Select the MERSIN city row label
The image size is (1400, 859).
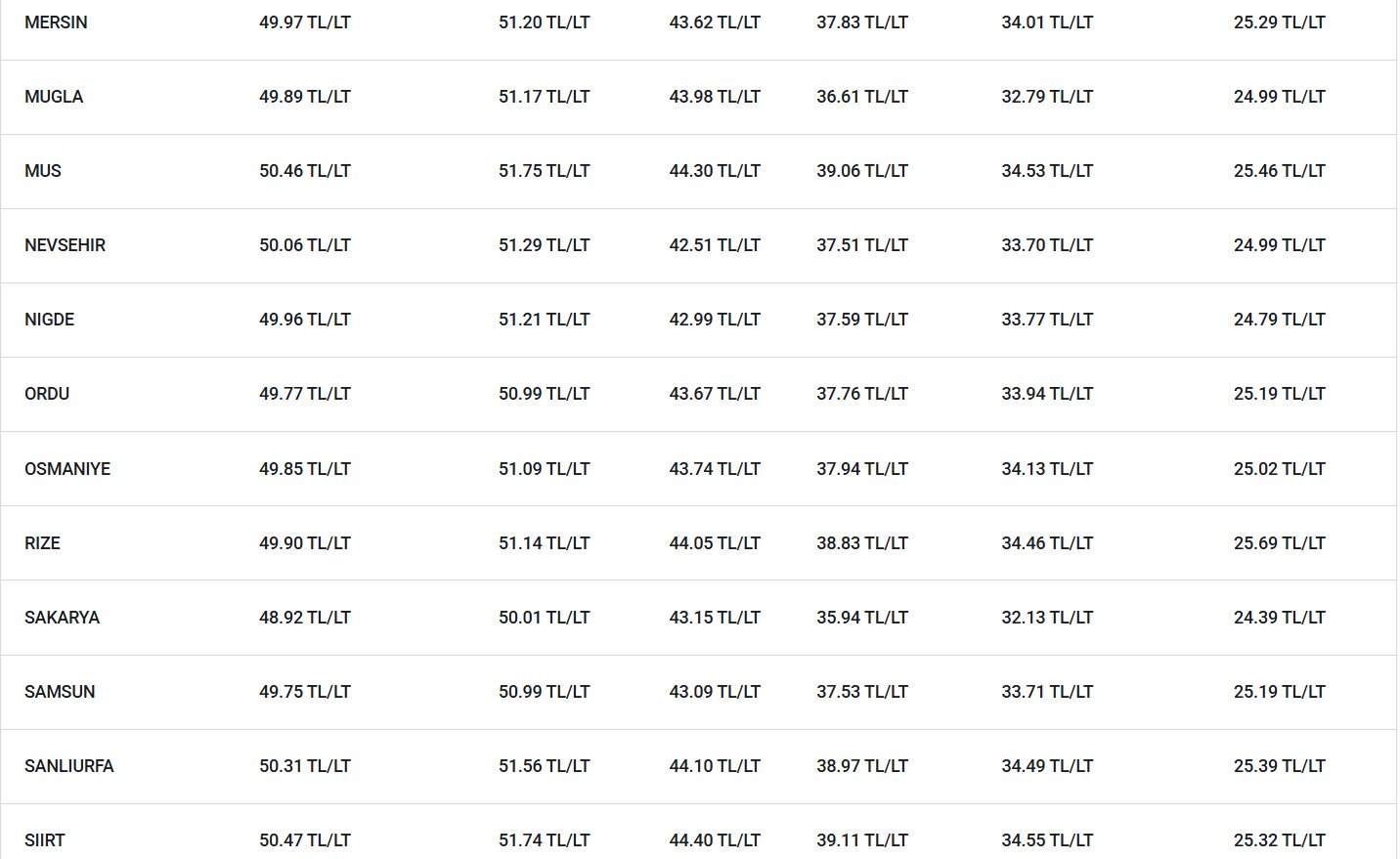(x=56, y=22)
